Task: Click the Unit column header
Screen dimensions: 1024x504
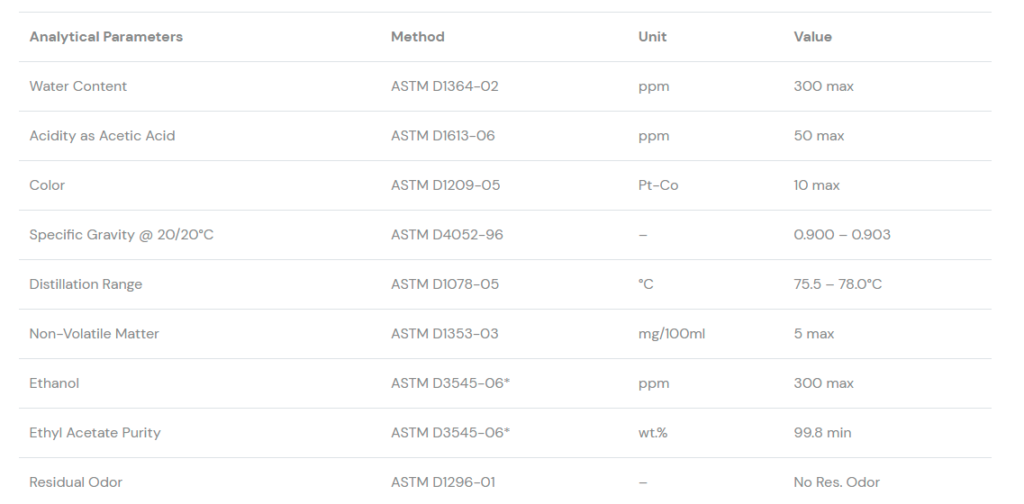Action: point(652,37)
